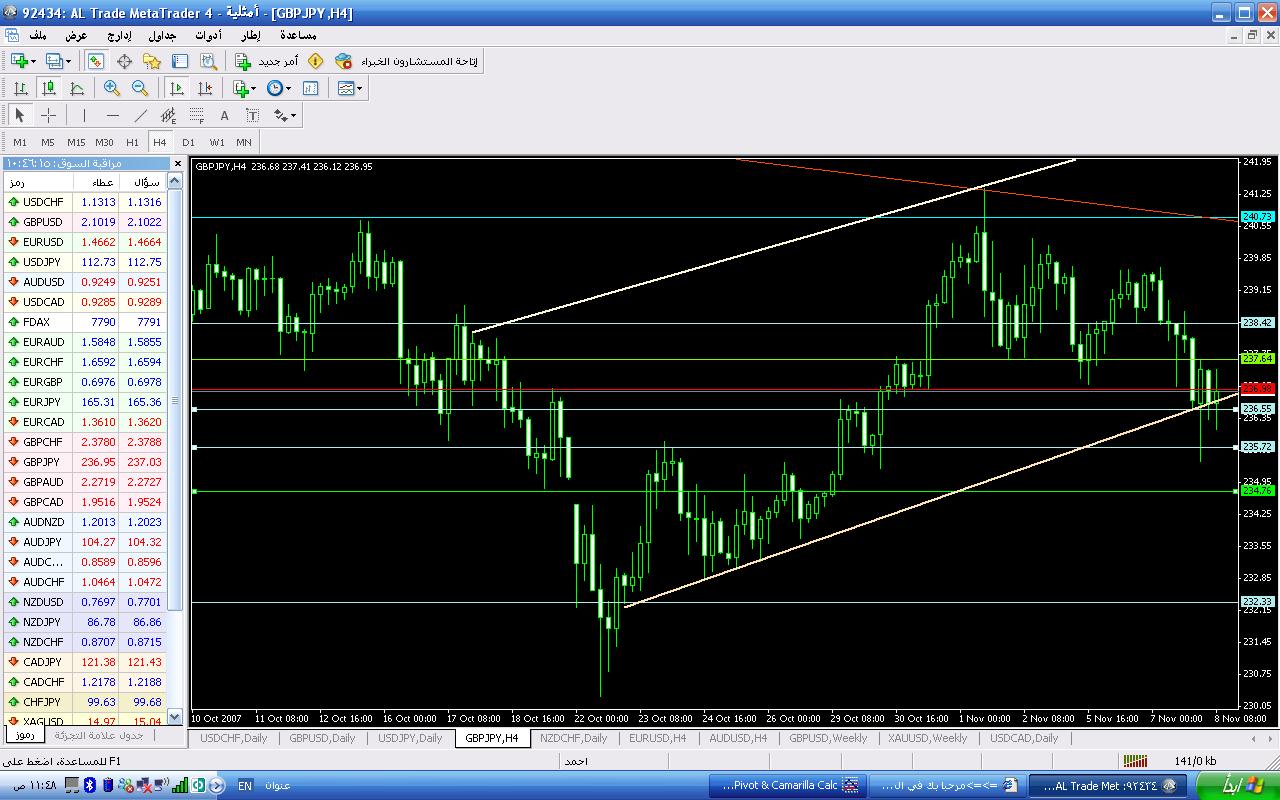Select the Text Label tool
Viewport: 1280px width, 800px height.
point(253,115)
